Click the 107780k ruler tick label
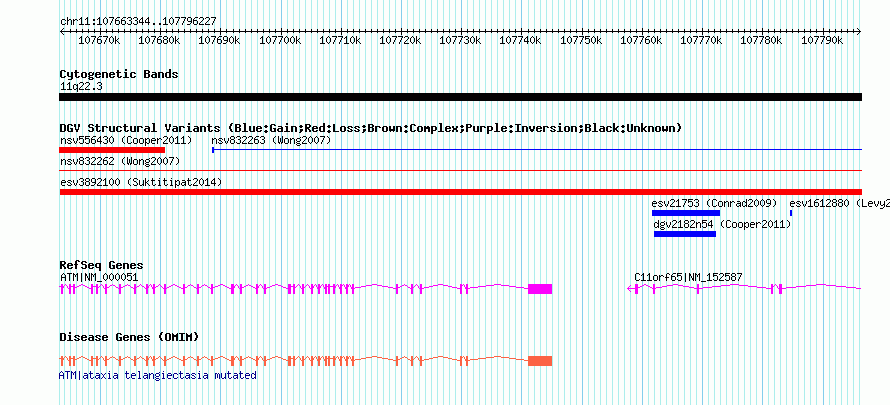890x405 pixels. pyautogui.click(x=761, y=40)
